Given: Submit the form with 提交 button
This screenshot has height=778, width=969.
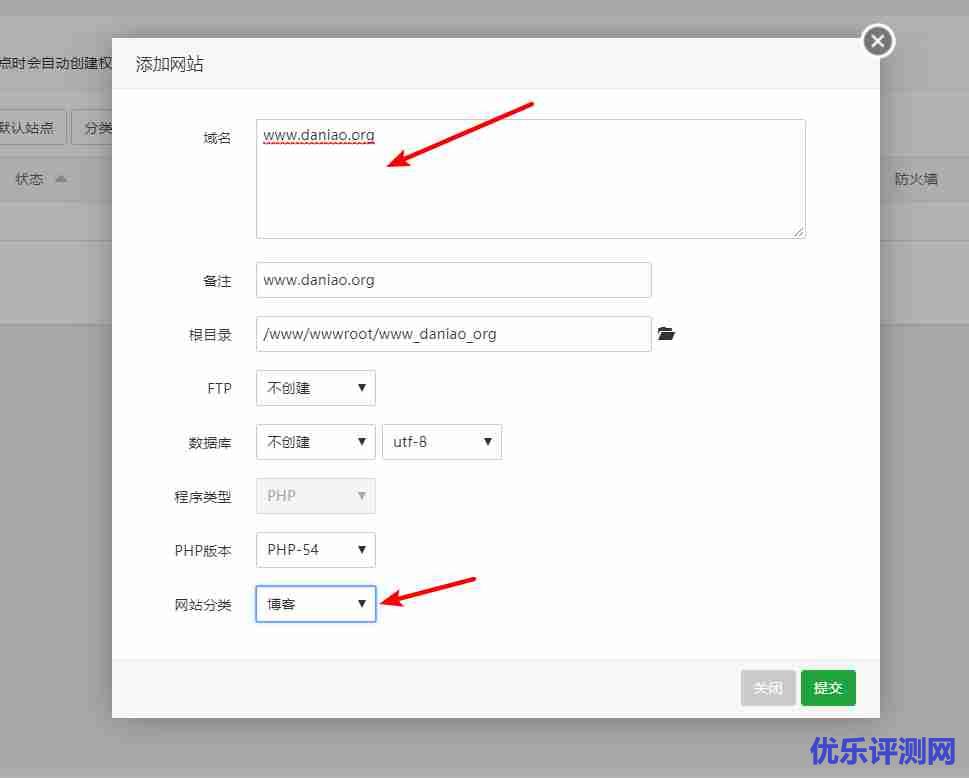Looking at the screenshot, I should coord(828,688).
